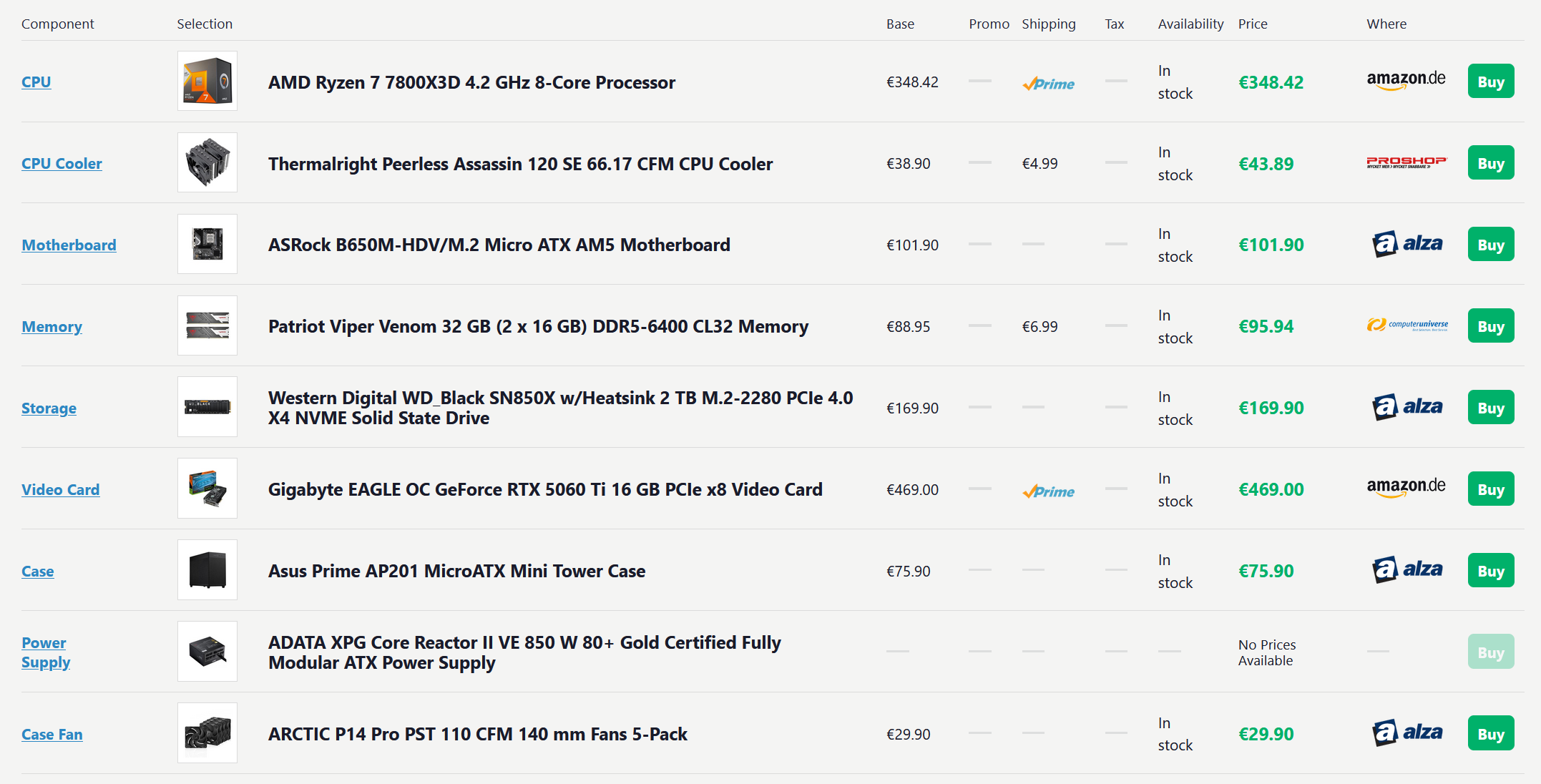Open Asus Prime AP201 MicroATX case name
This screenshot has height=784, width=1541.
click(x=456, y=572)
